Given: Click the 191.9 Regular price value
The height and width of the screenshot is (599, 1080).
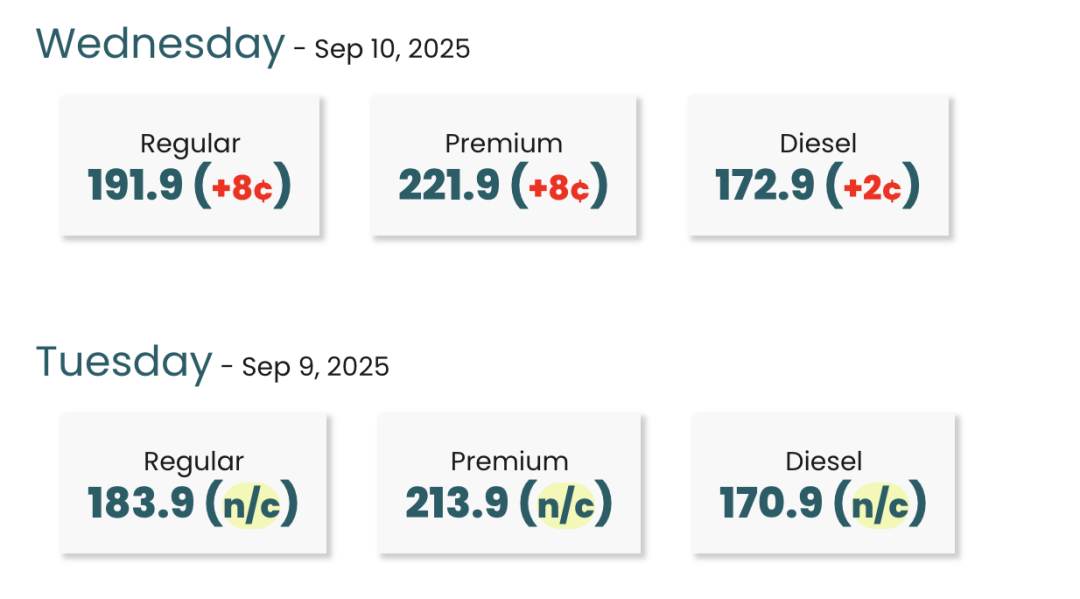Looking at the screenshot, I should [x=135, y=185].
